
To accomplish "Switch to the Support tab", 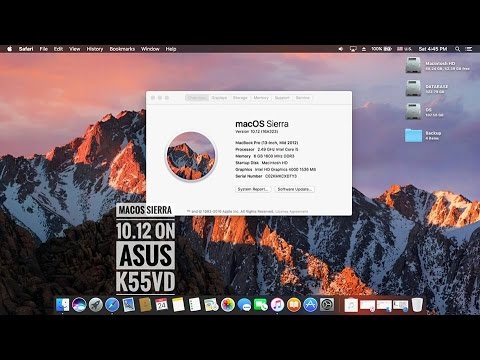I will click(x=282, y=98).
